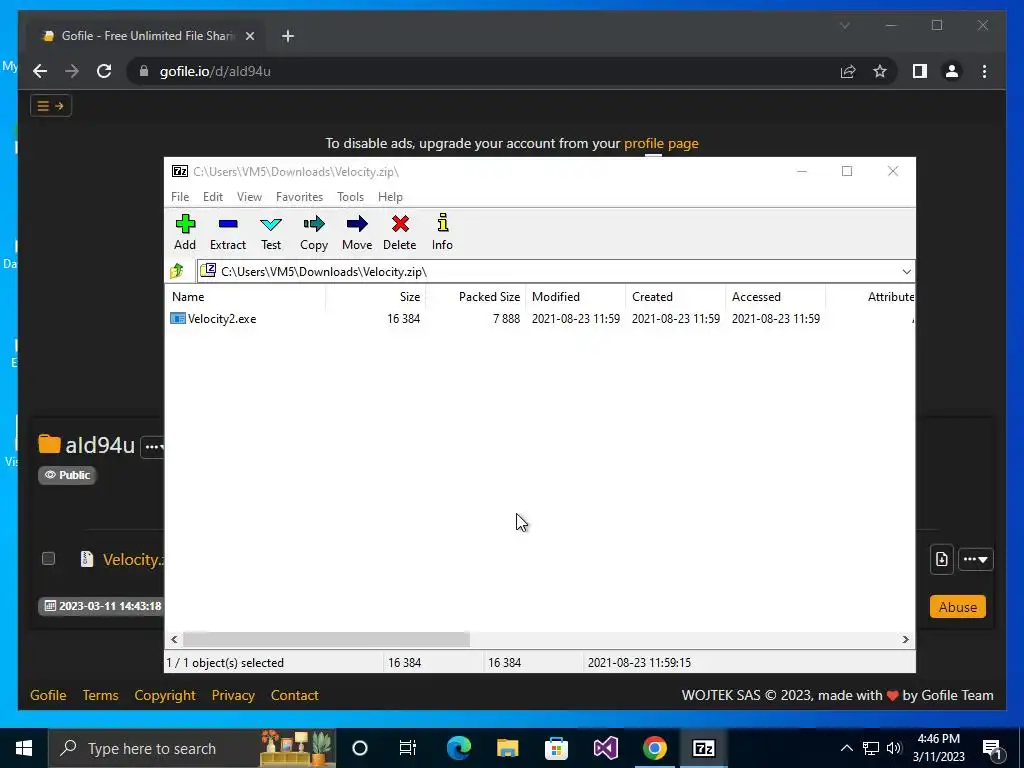Click the Velocity file link on Gofile
The image size is (1024, 768).
[x=133, y=560]
